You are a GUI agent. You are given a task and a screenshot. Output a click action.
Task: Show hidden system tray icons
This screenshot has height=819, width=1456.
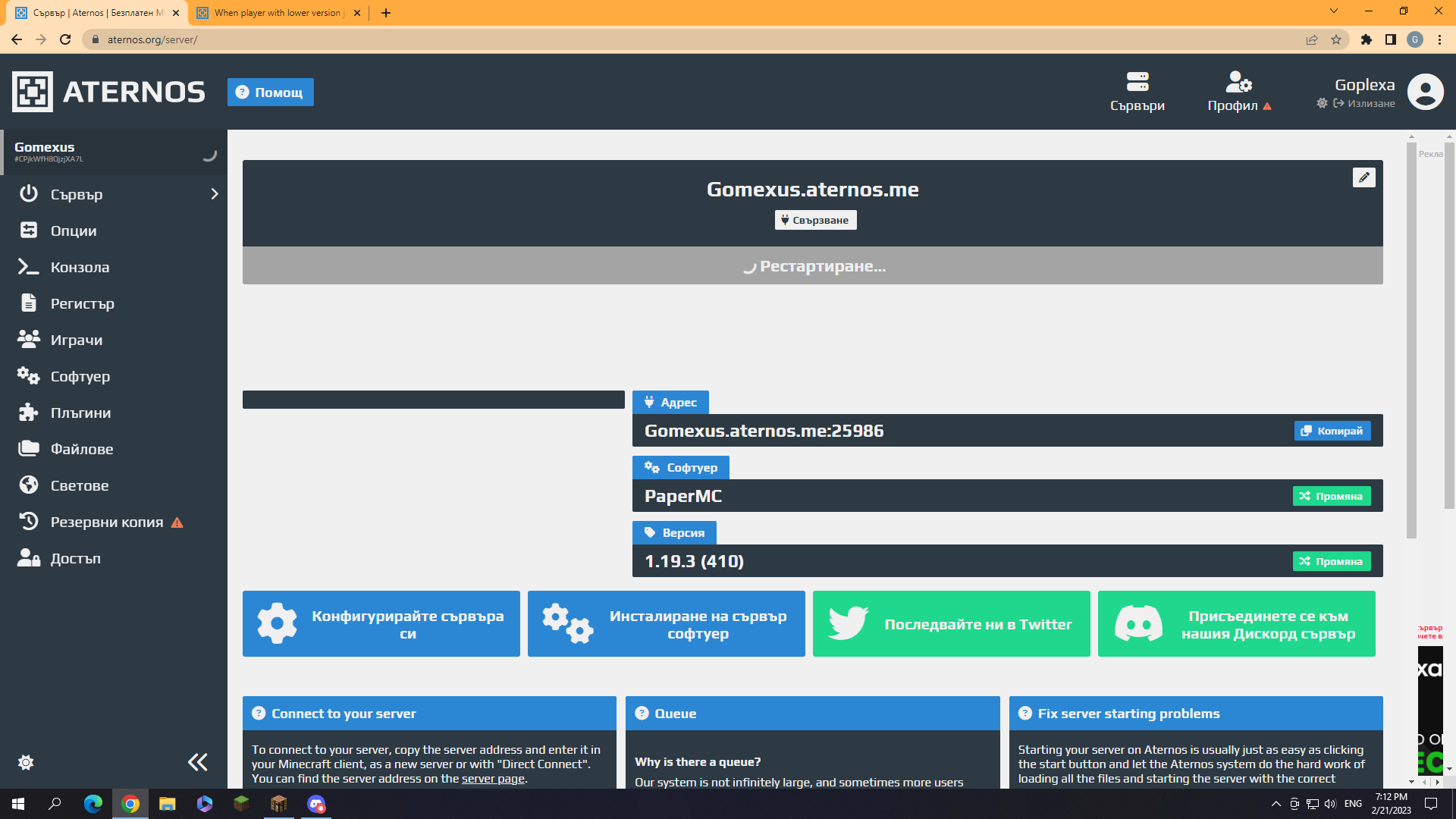point(1276,804)
